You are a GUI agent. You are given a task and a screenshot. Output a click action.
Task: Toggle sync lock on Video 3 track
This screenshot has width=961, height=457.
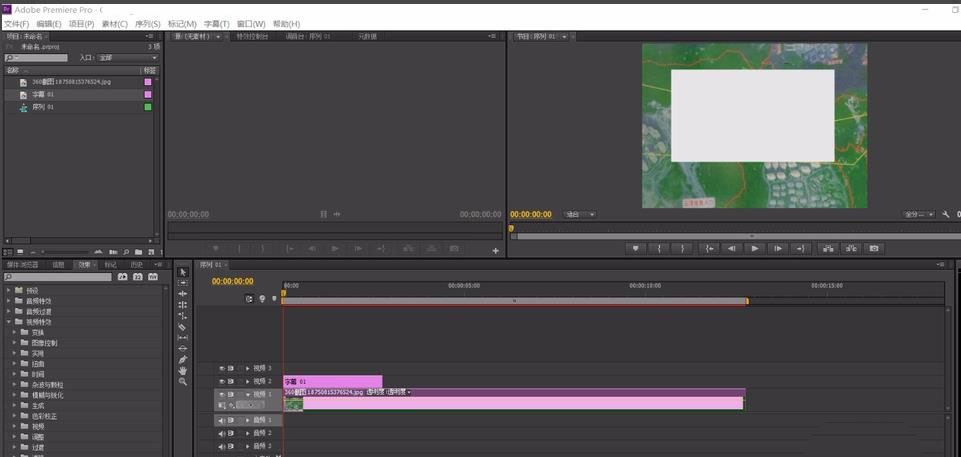point(231,369)
